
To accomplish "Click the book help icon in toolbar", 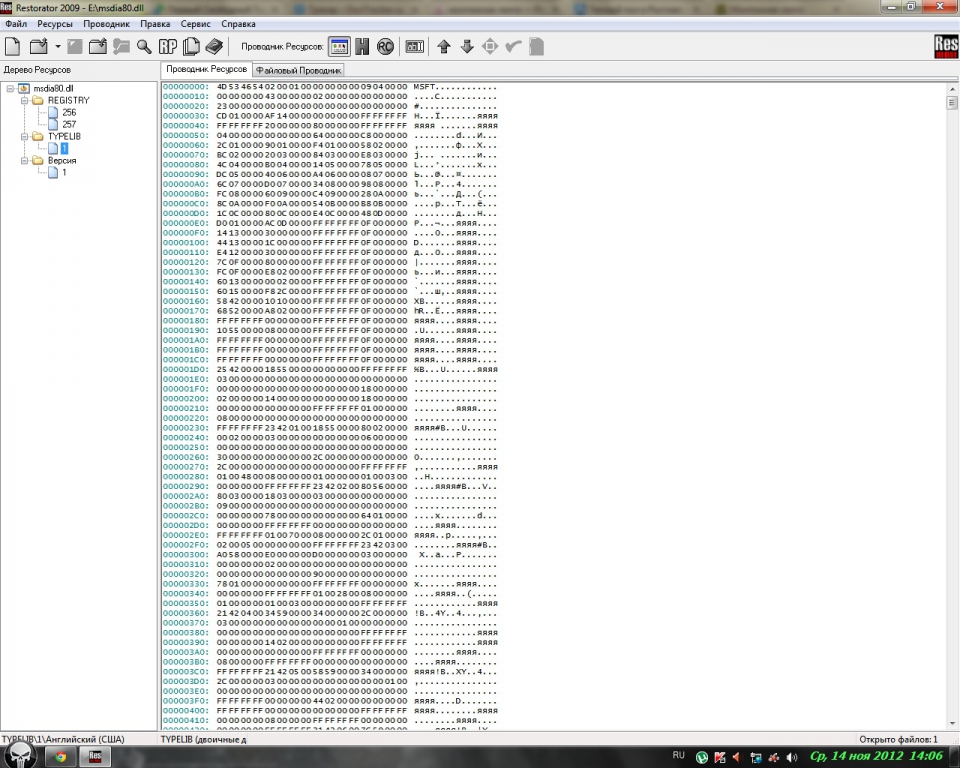I will pos(213,46).
